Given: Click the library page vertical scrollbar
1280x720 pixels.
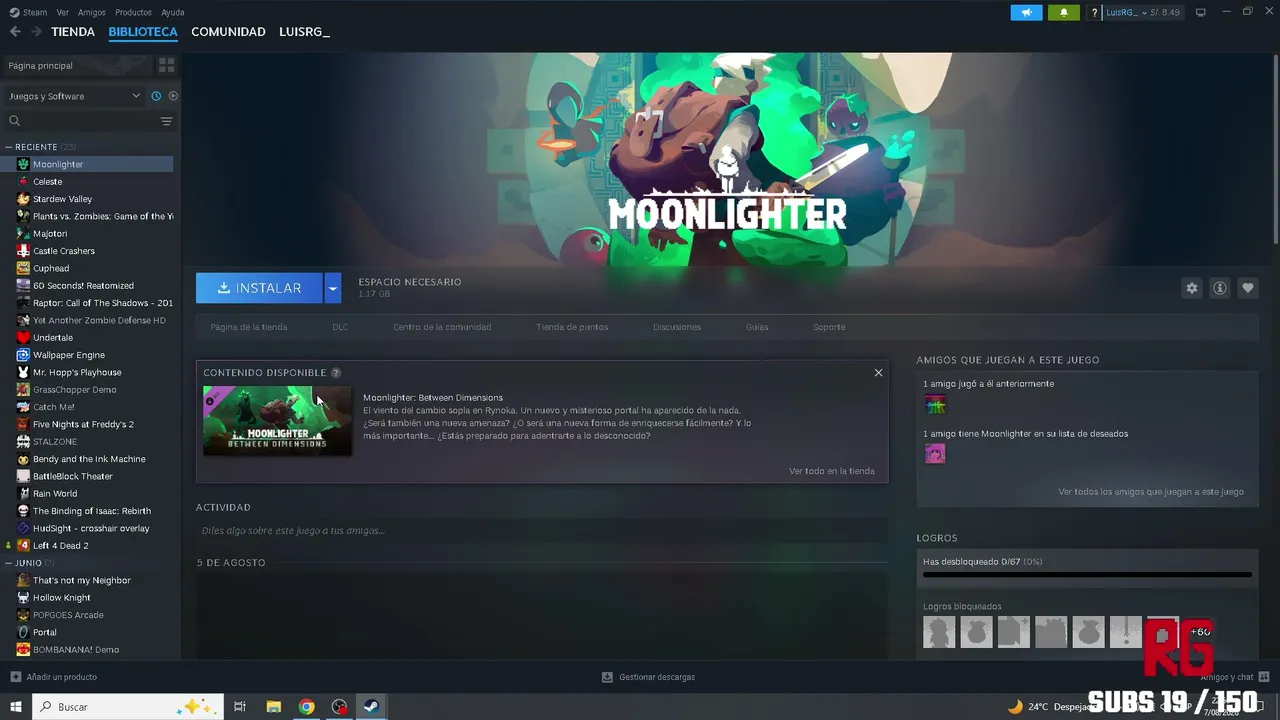Looking at the screenshot, I should click(1275, 150).
